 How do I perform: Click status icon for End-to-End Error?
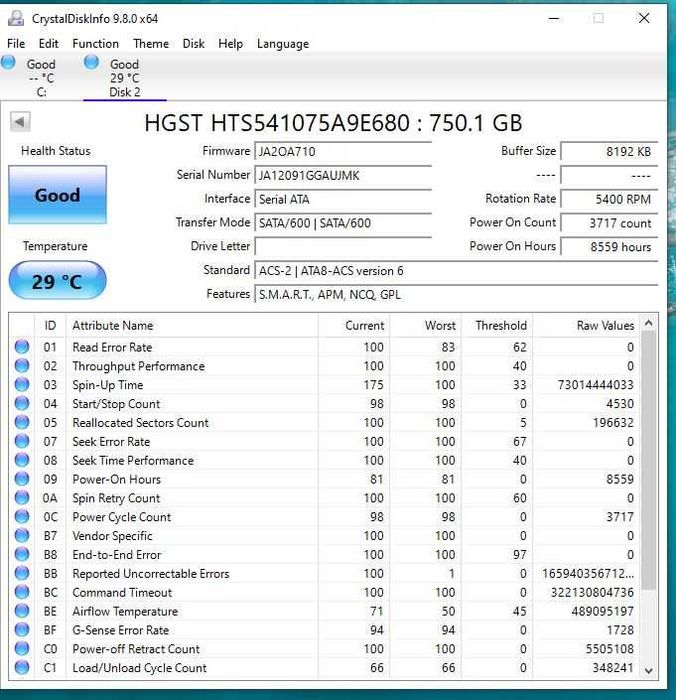[x=22, y=554]
